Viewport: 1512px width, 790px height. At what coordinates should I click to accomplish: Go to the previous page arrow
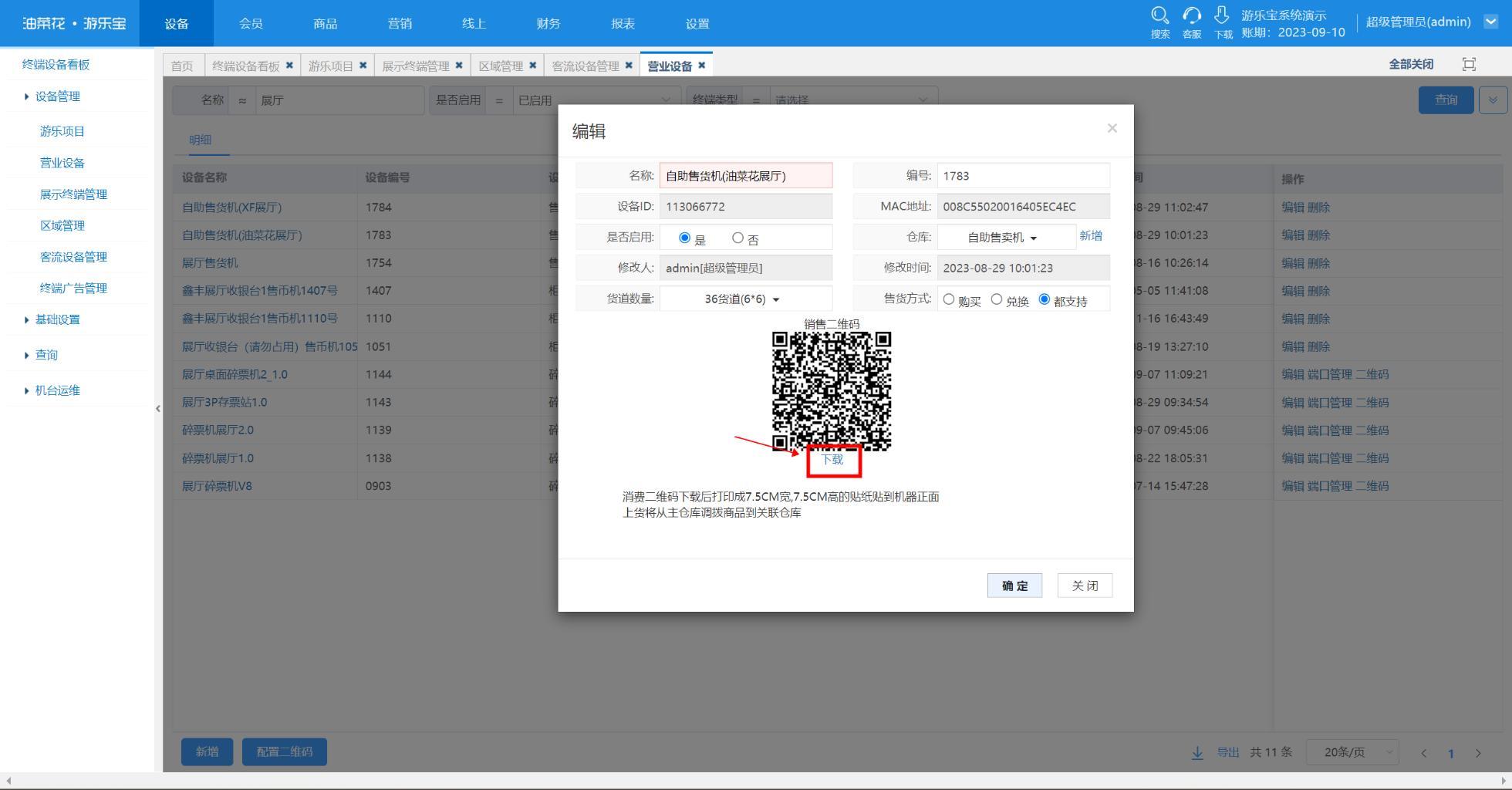(x=1423, y=753)
